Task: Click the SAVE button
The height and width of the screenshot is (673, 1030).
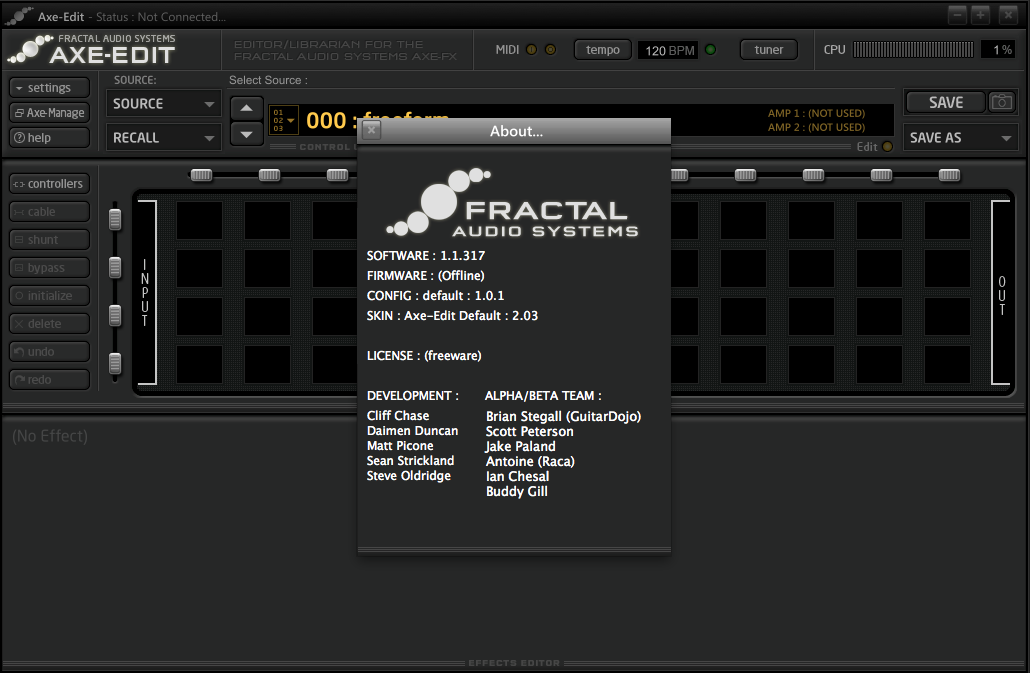Action: click(x=945, y=102)
